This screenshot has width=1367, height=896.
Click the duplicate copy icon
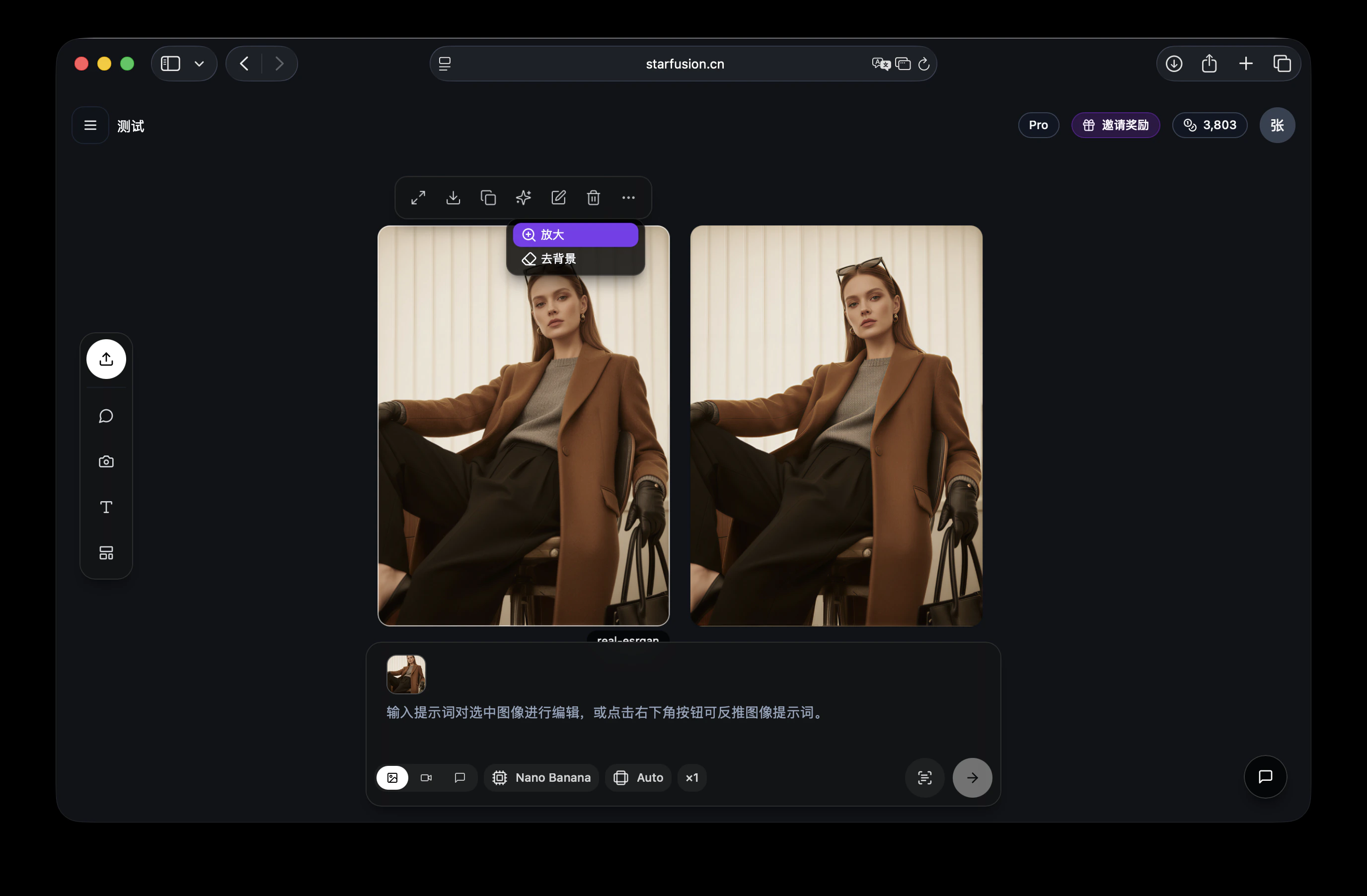[488, 198]
